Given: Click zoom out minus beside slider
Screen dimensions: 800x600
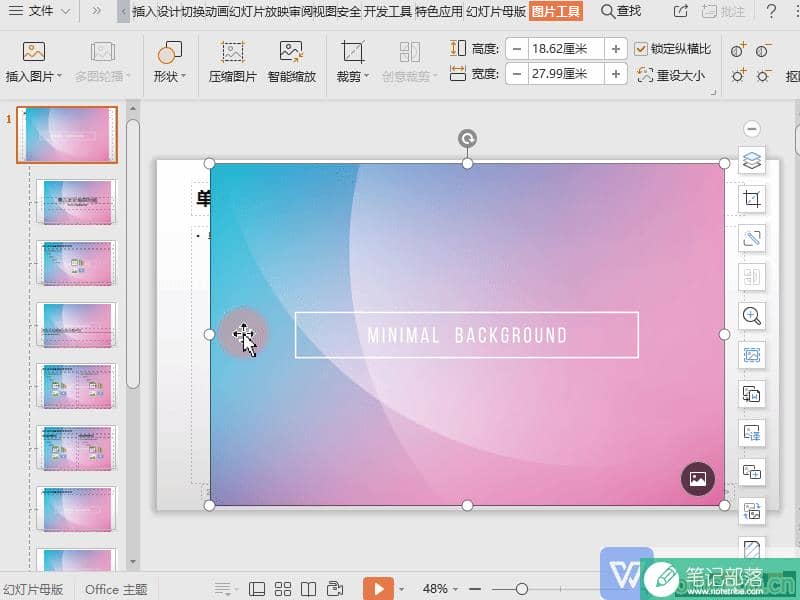Looking at the screenshot, I should 474,589.
